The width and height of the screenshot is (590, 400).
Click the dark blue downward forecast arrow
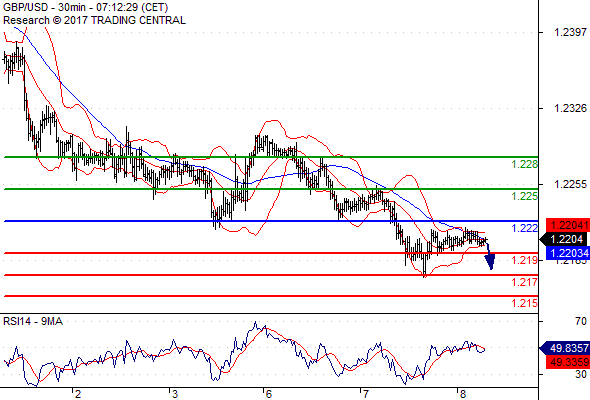coord(490,259)
